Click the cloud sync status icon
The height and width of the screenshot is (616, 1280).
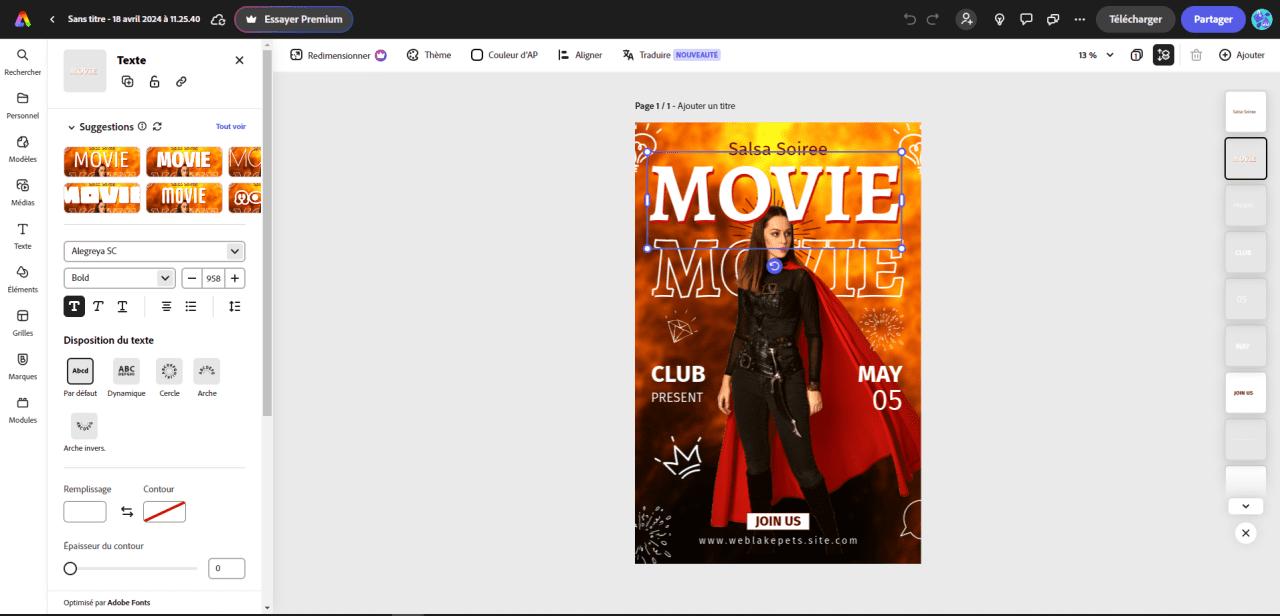coord(218,19)
